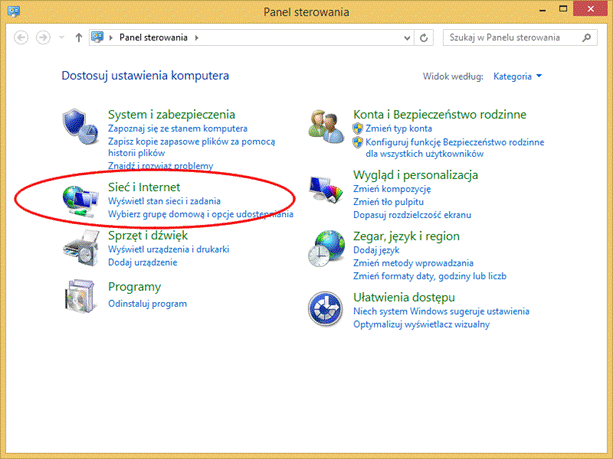Screen dimensions: 613x459
Task: Click the Control Panel icon in the address bar
Action: (x=97, y=37)
